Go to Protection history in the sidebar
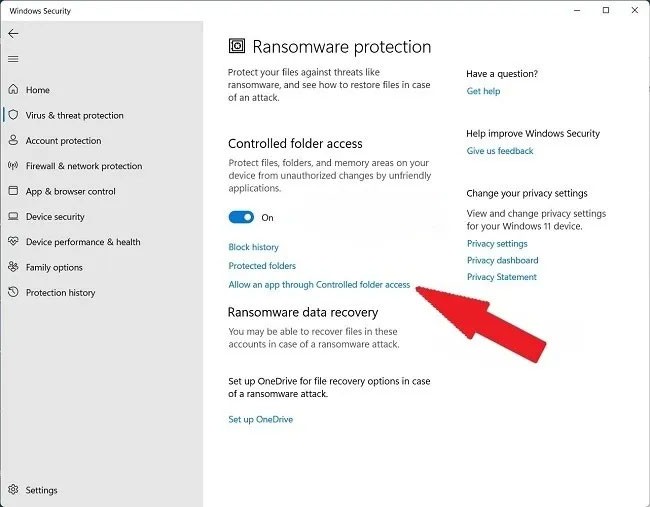This screenshot has height=507, width=650. point(60,293)
